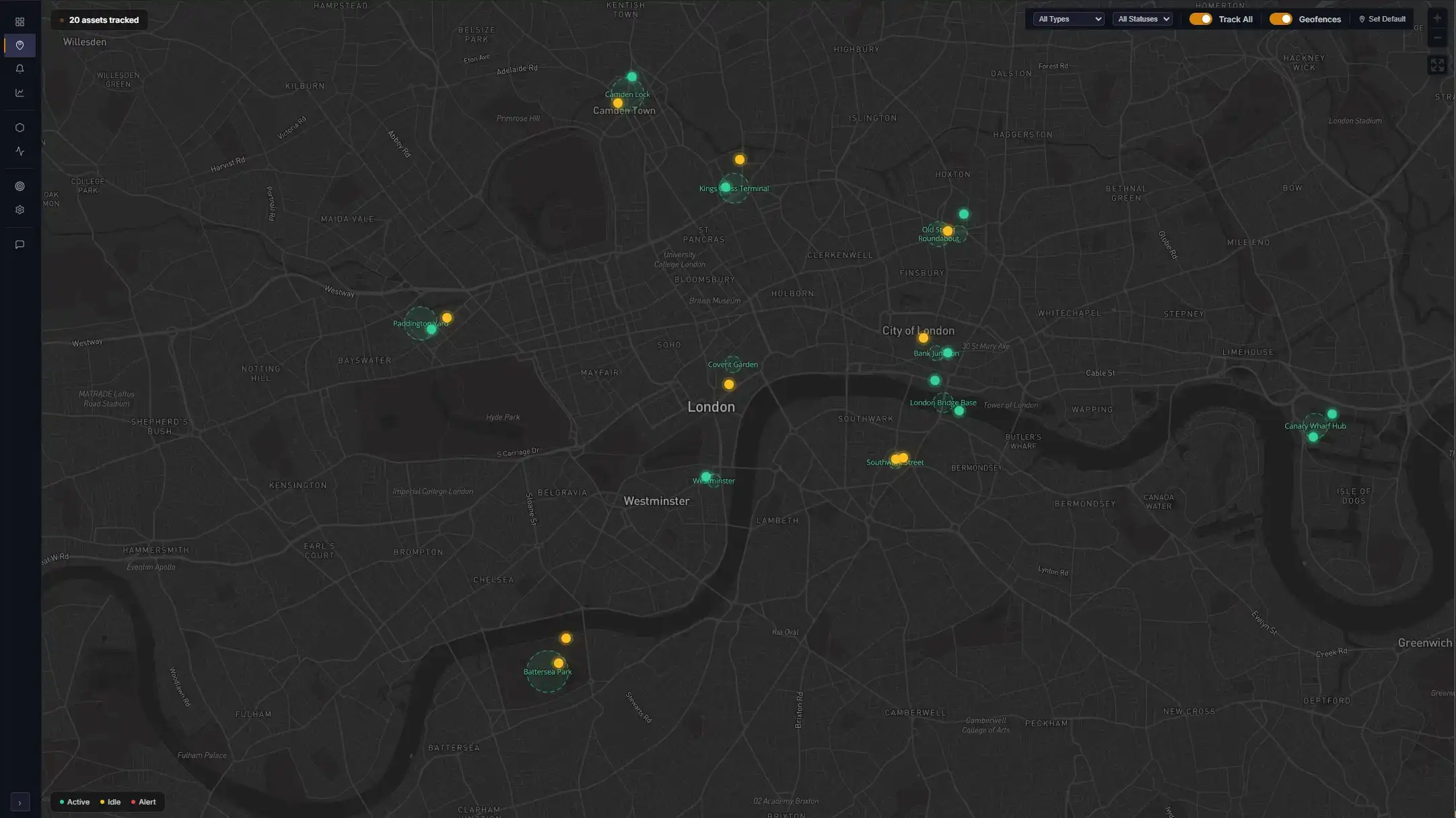Open alerts via the bell icon
Viewport: 1456px width, 818px height.
(x=20, y=69)
